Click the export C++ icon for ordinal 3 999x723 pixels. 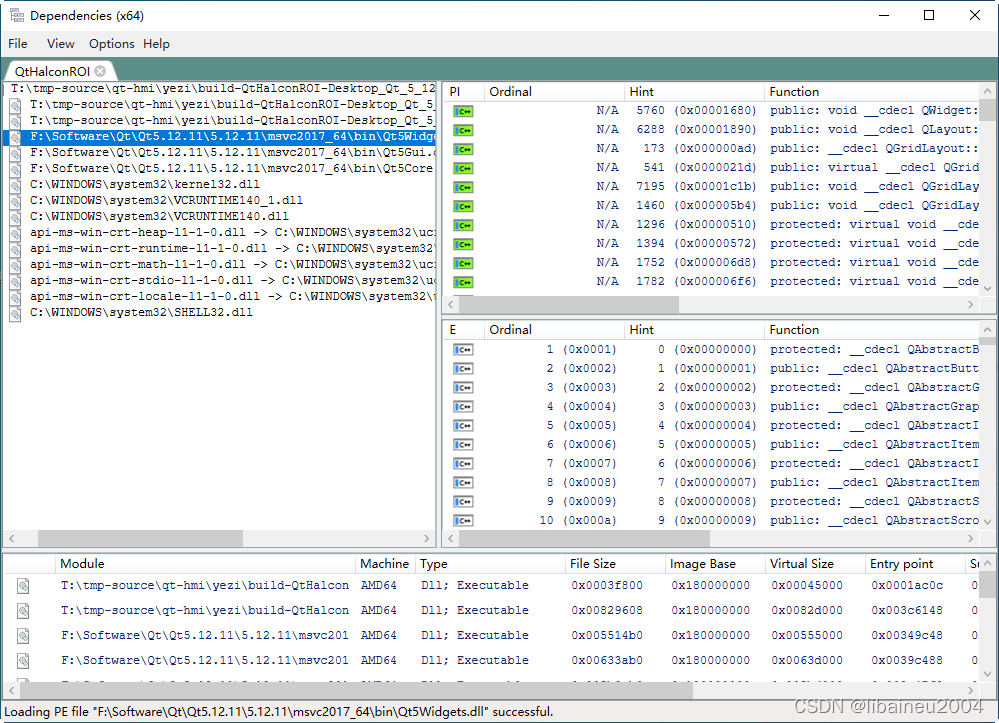tap(463, 388)
